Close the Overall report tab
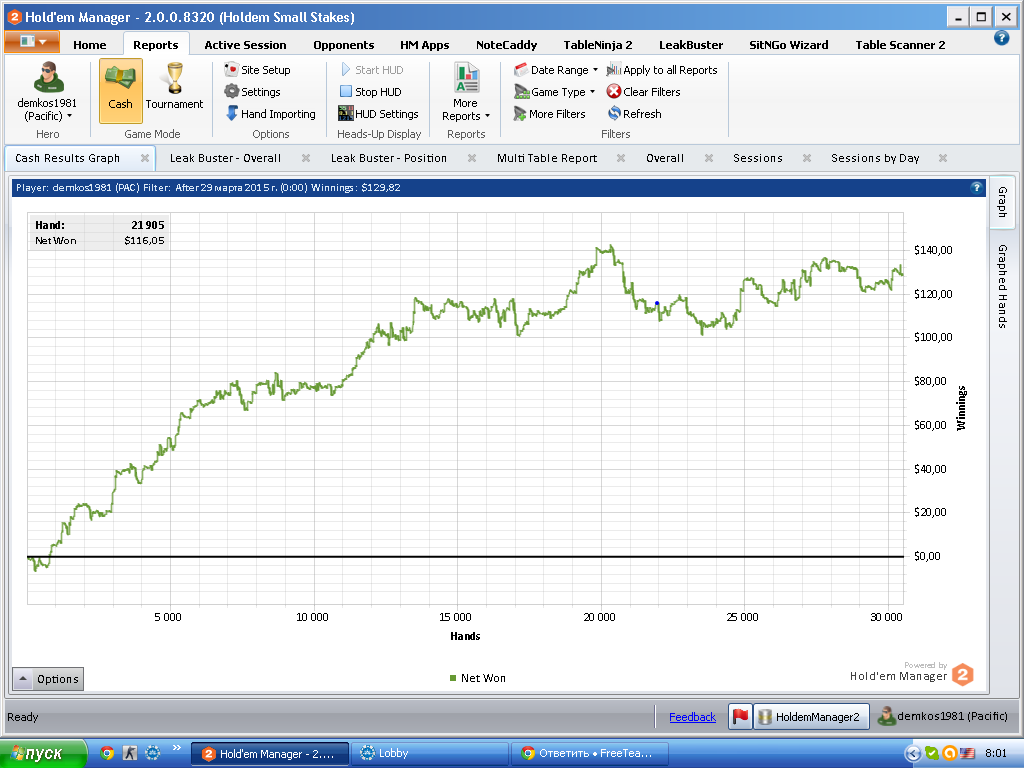1024x768 pixels. [709, 158]
